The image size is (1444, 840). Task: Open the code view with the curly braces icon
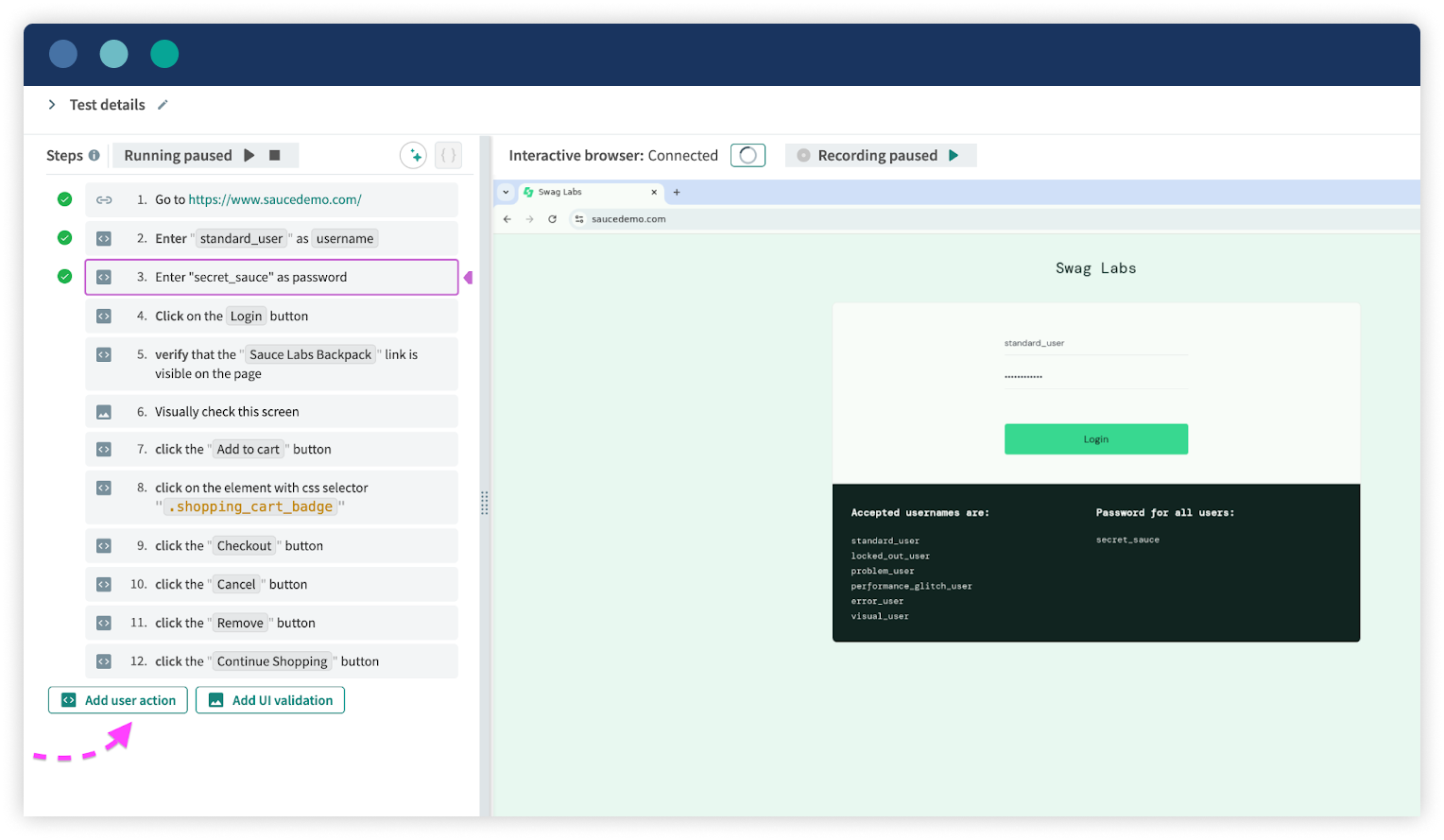click(448, 155)
